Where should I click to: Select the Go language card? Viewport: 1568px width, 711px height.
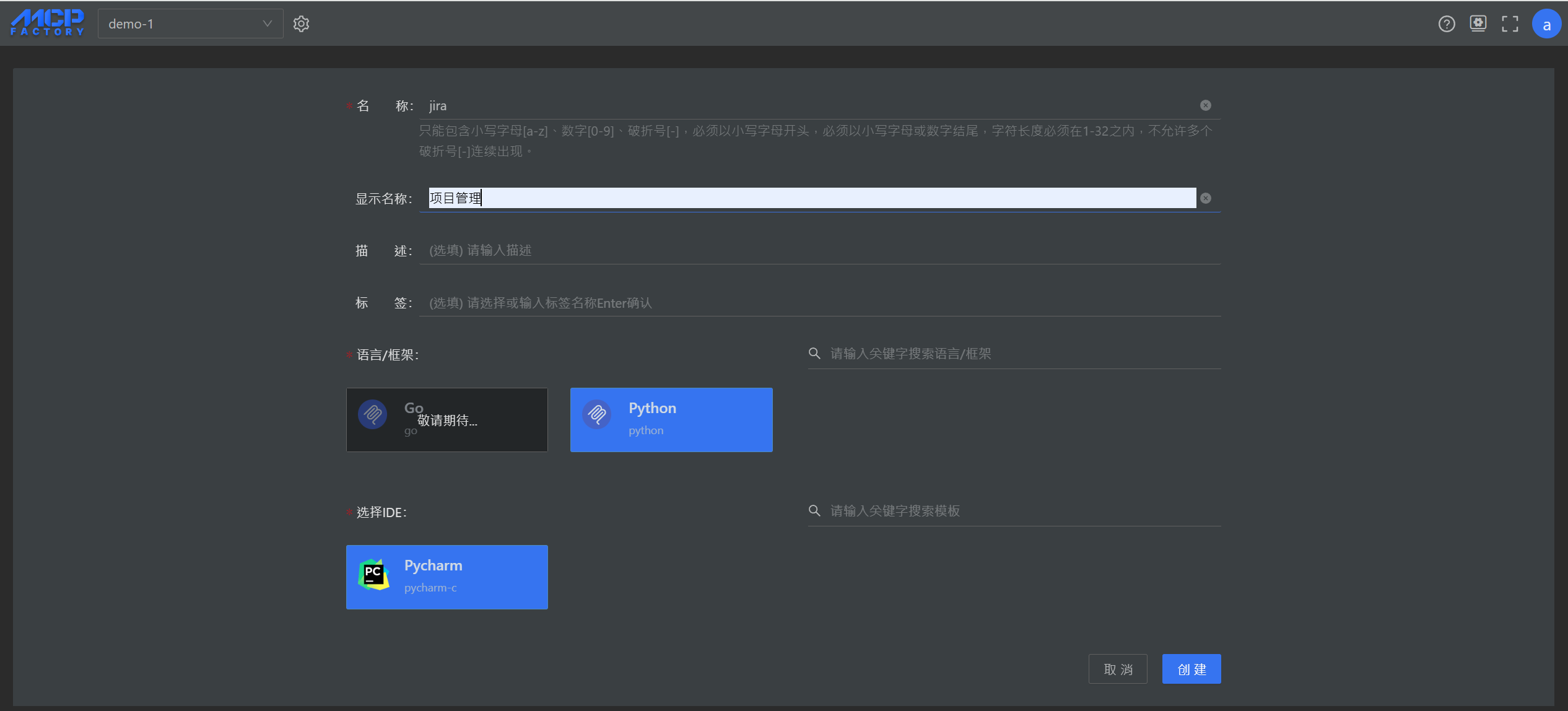coord(446,419)
